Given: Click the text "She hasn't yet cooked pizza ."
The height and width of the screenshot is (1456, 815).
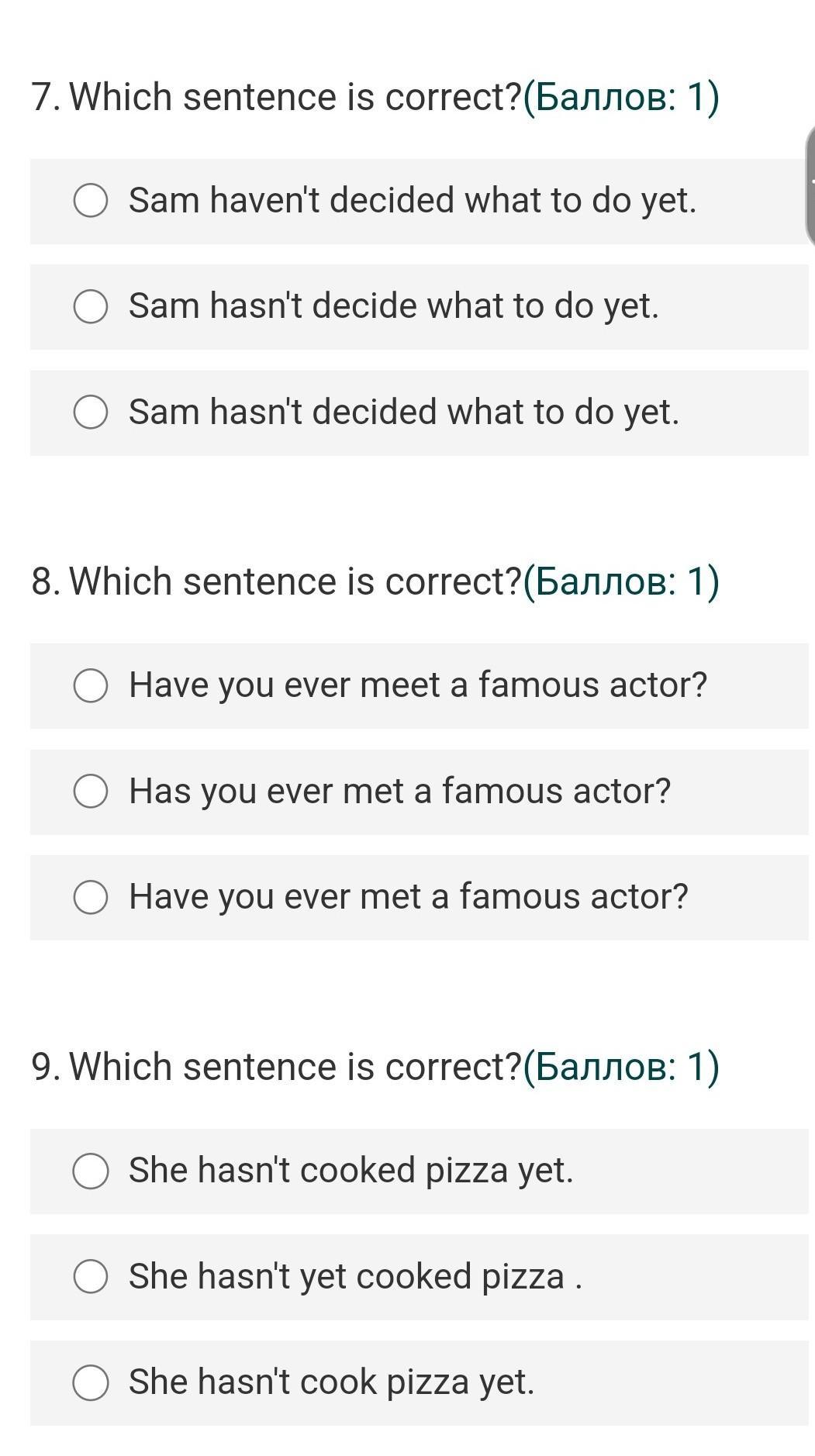Looking at the screenshot, I should tap(355, 1276).
